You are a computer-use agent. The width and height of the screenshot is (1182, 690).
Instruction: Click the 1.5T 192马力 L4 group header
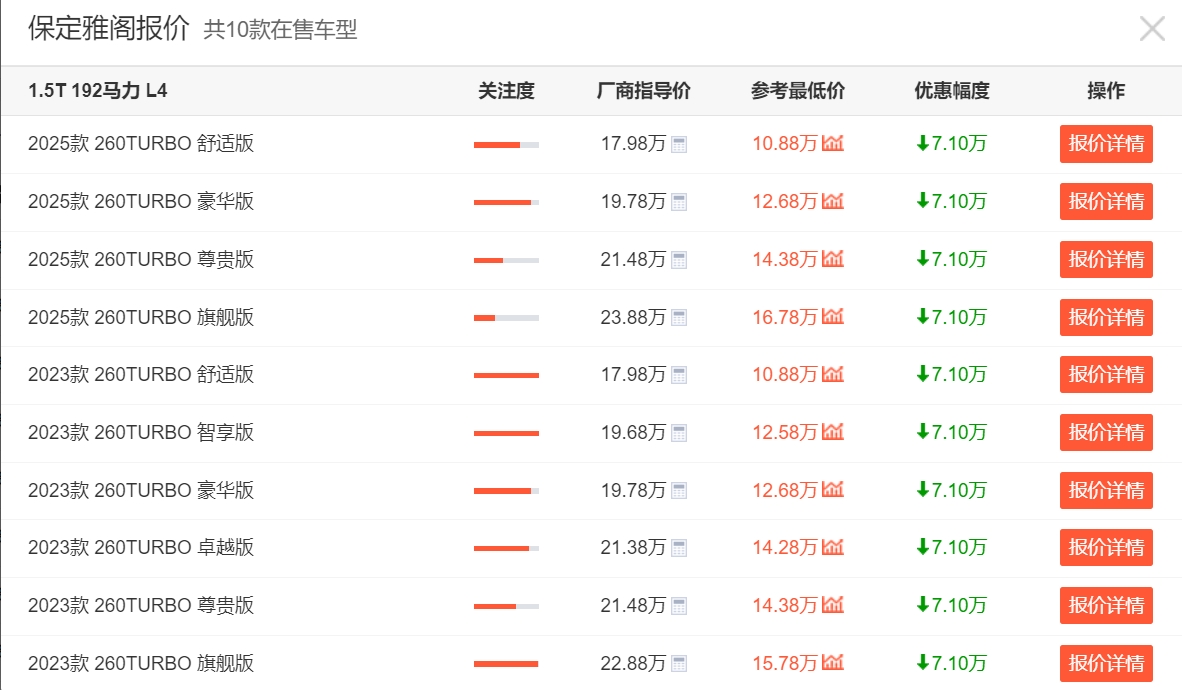click(97, 91)
